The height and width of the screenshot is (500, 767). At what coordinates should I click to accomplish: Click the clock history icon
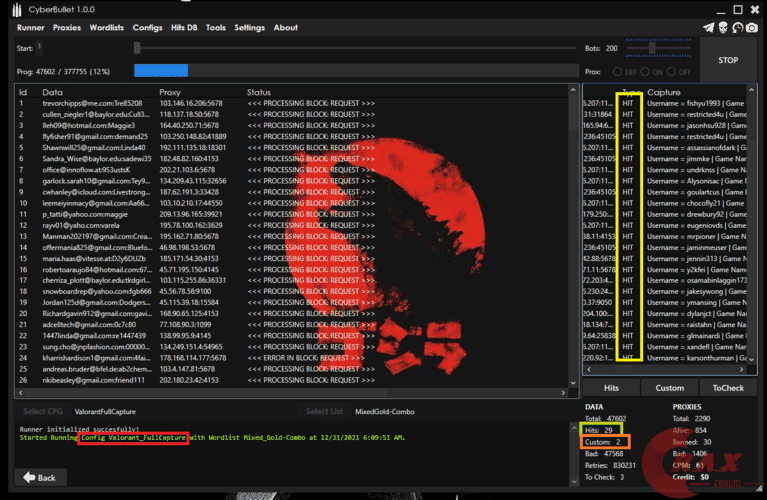point(737,27)
